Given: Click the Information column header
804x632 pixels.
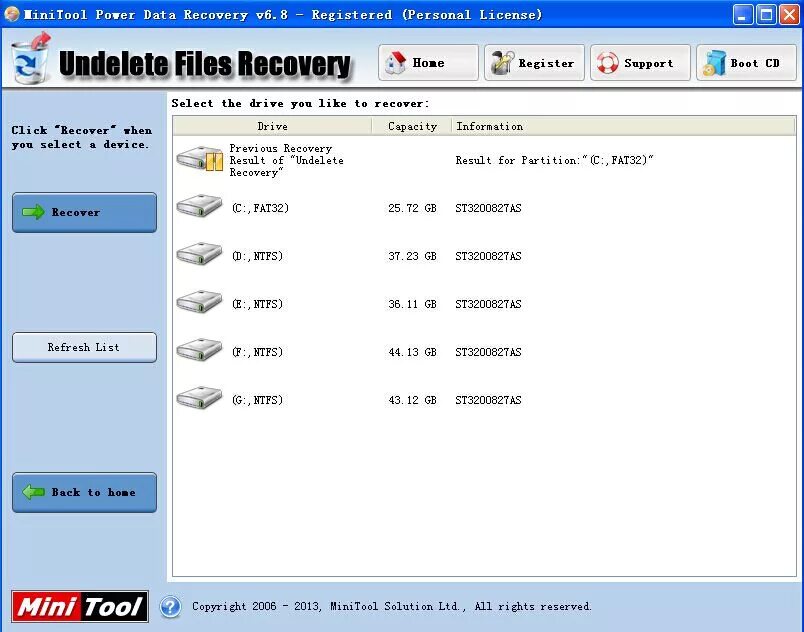Looking at the screenshot, I should tap(624, 126).
